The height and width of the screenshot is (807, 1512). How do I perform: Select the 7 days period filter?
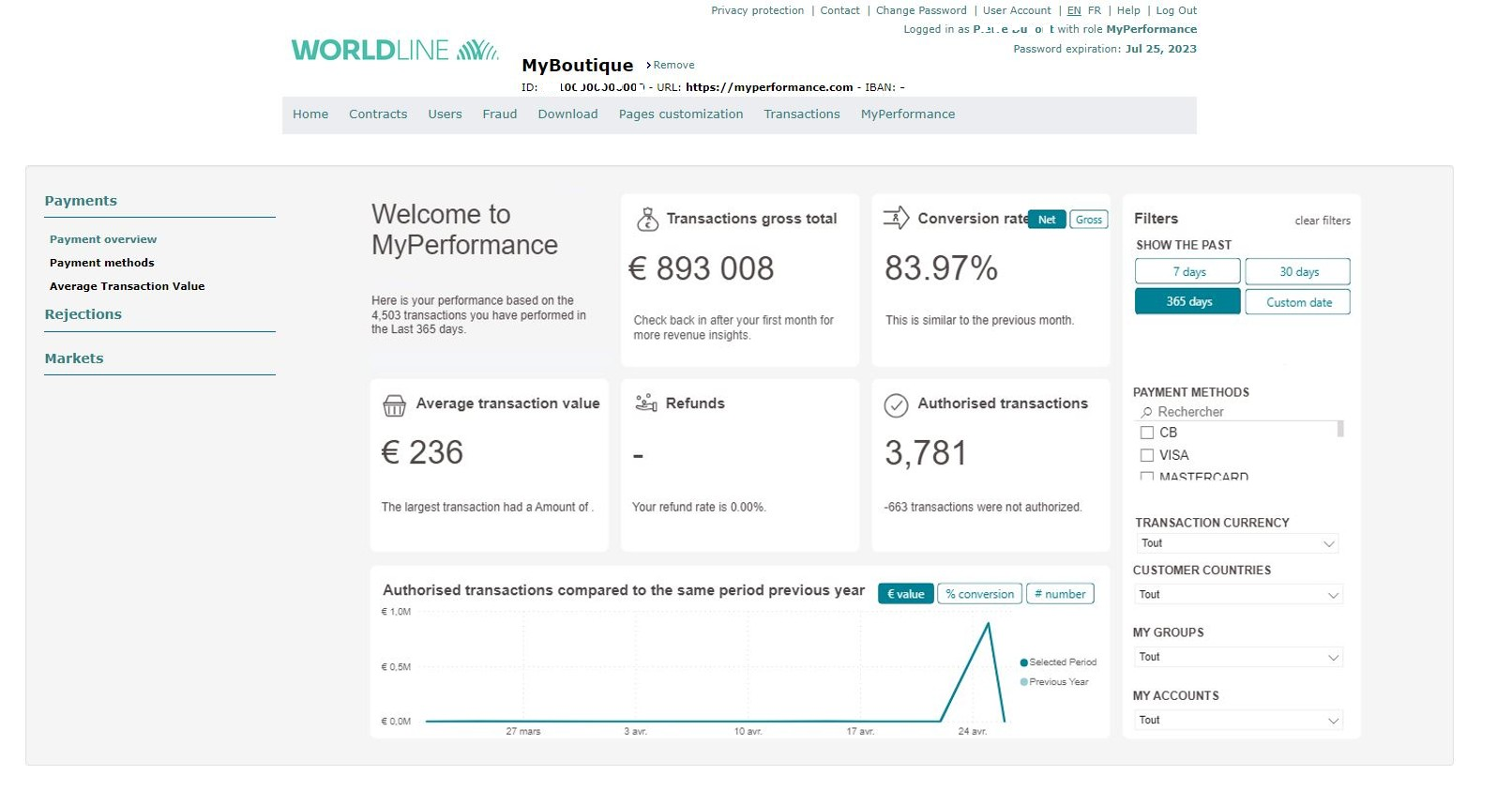point(1188,271)
